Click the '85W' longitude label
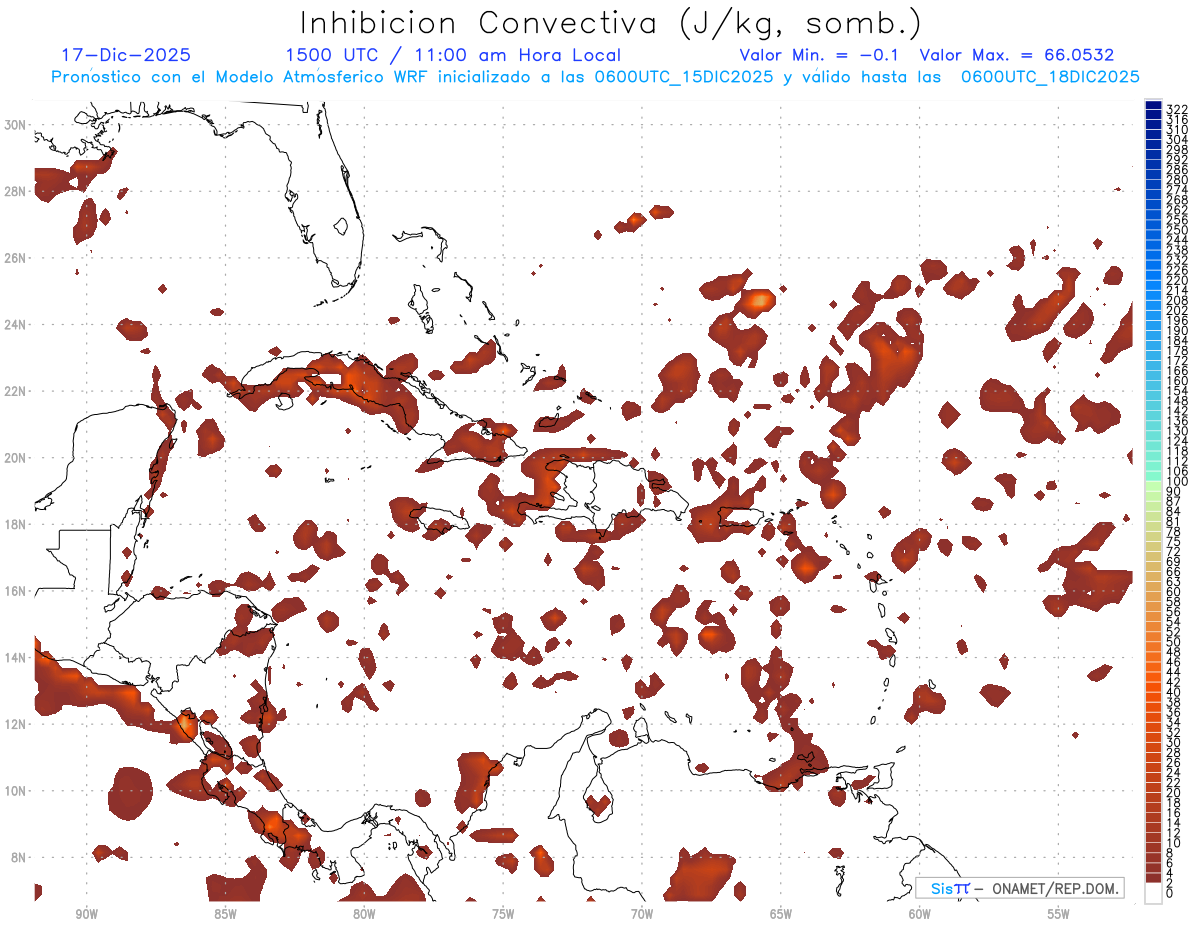The height and width of the screenshot is (927, 1200). pyautogui.click(x=225, y=914)
